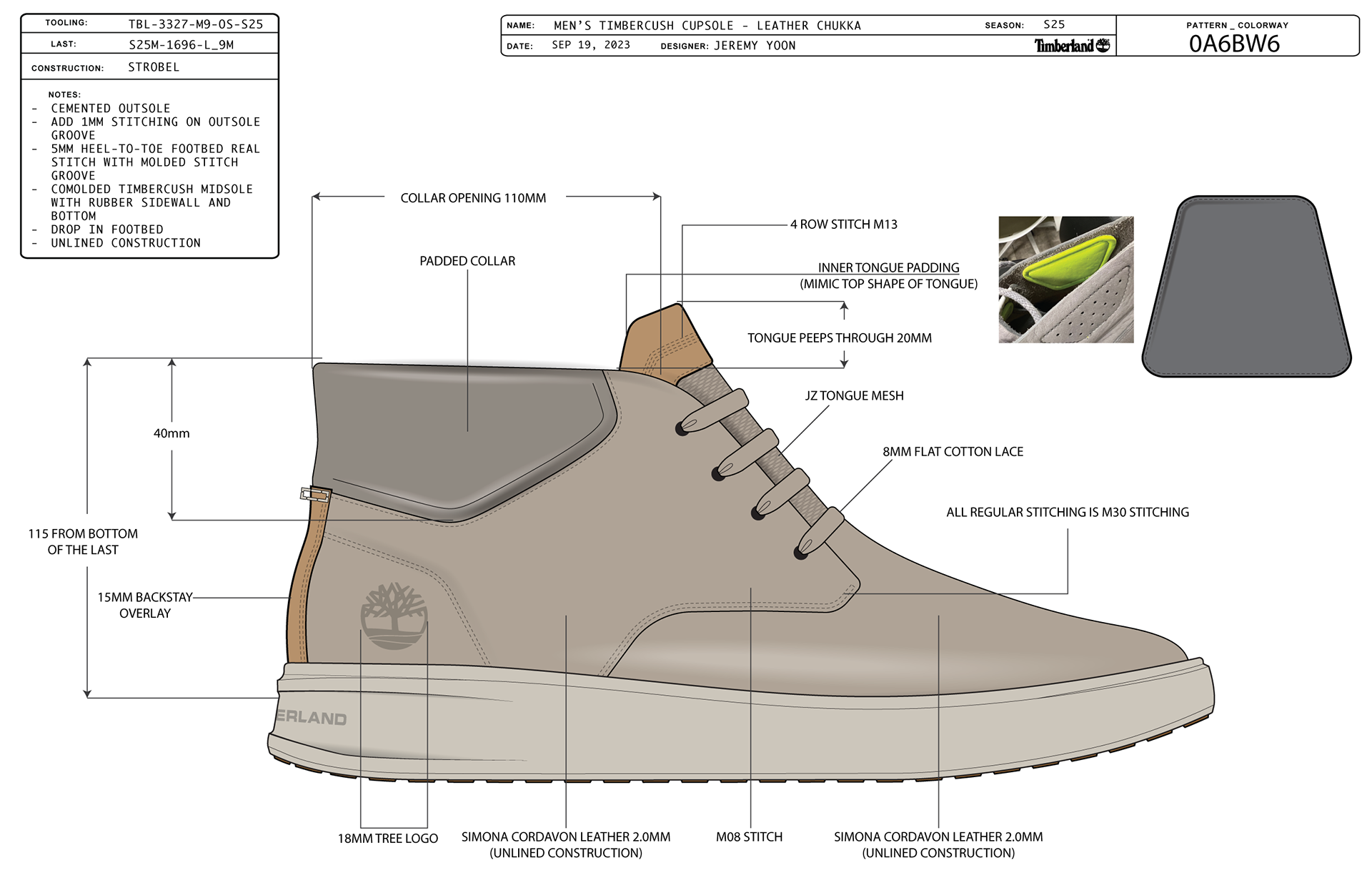The height and width of the screenshot is (888, 1372).
Task: Click the date SEP 19, 2023
Action: [x=591, y=45]
